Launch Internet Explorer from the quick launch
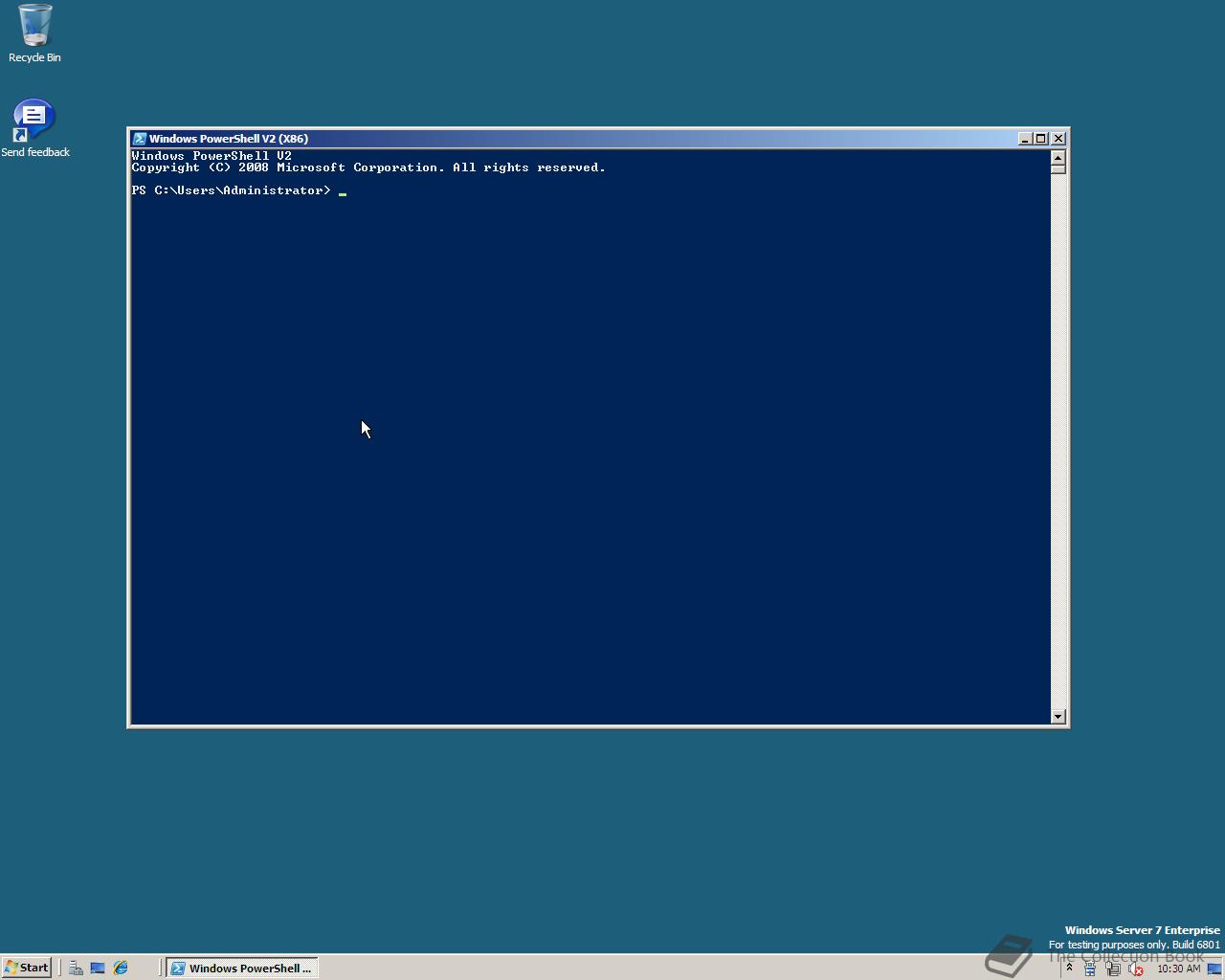 (121, 969)
